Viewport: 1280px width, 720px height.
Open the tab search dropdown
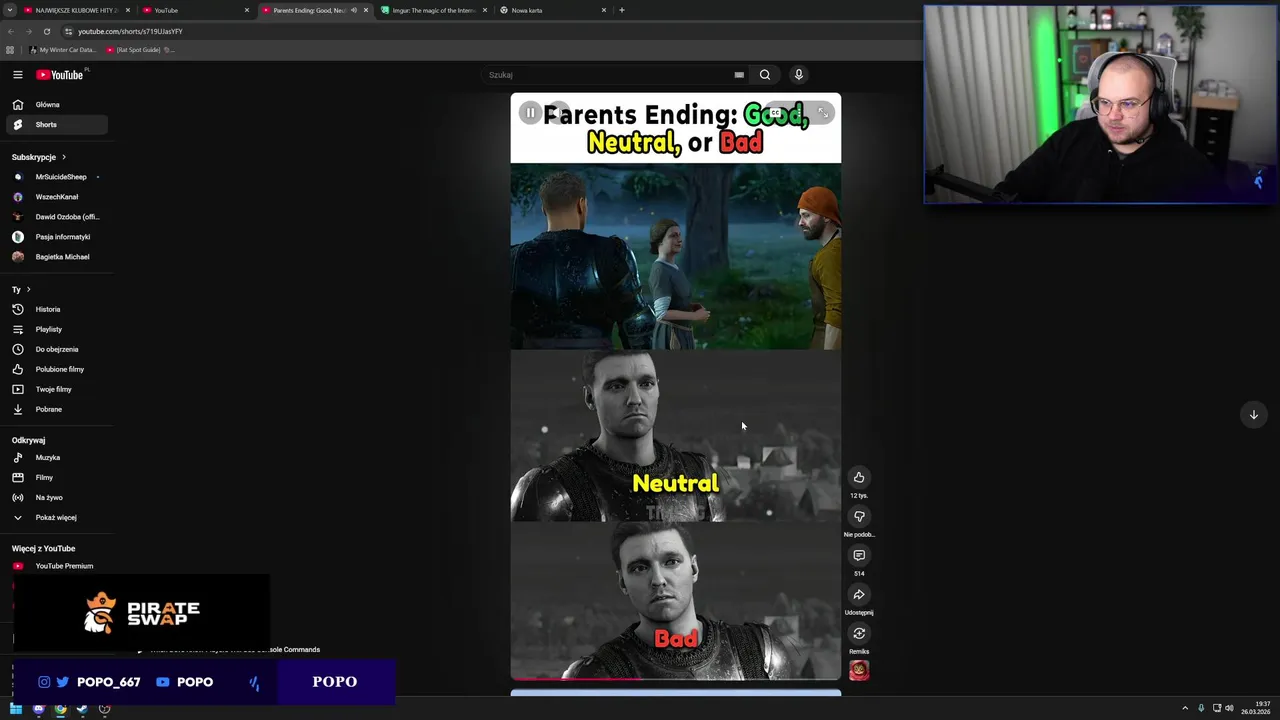[x=9, y=10]
